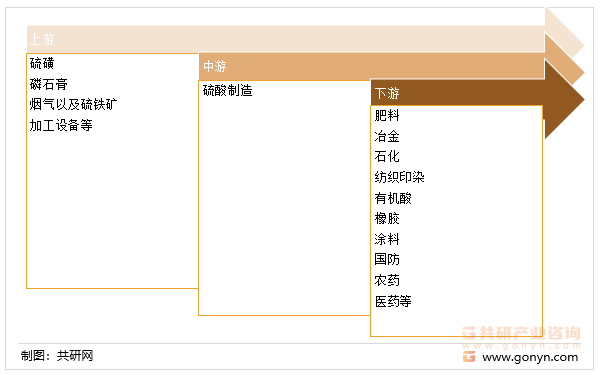This screenshot has height=375, width=601.
Task: Select the 医药等 entry
Action: pyautogui.click(x=393, y=301)
